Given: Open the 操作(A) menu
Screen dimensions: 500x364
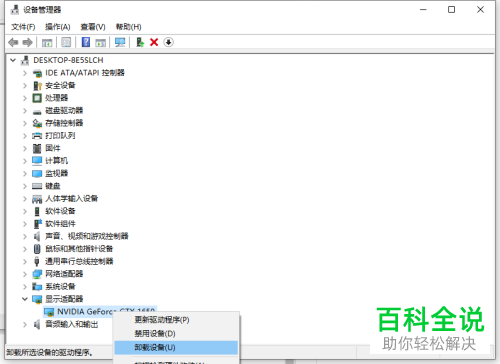Looking at the screenshot, I should point(58,27).
